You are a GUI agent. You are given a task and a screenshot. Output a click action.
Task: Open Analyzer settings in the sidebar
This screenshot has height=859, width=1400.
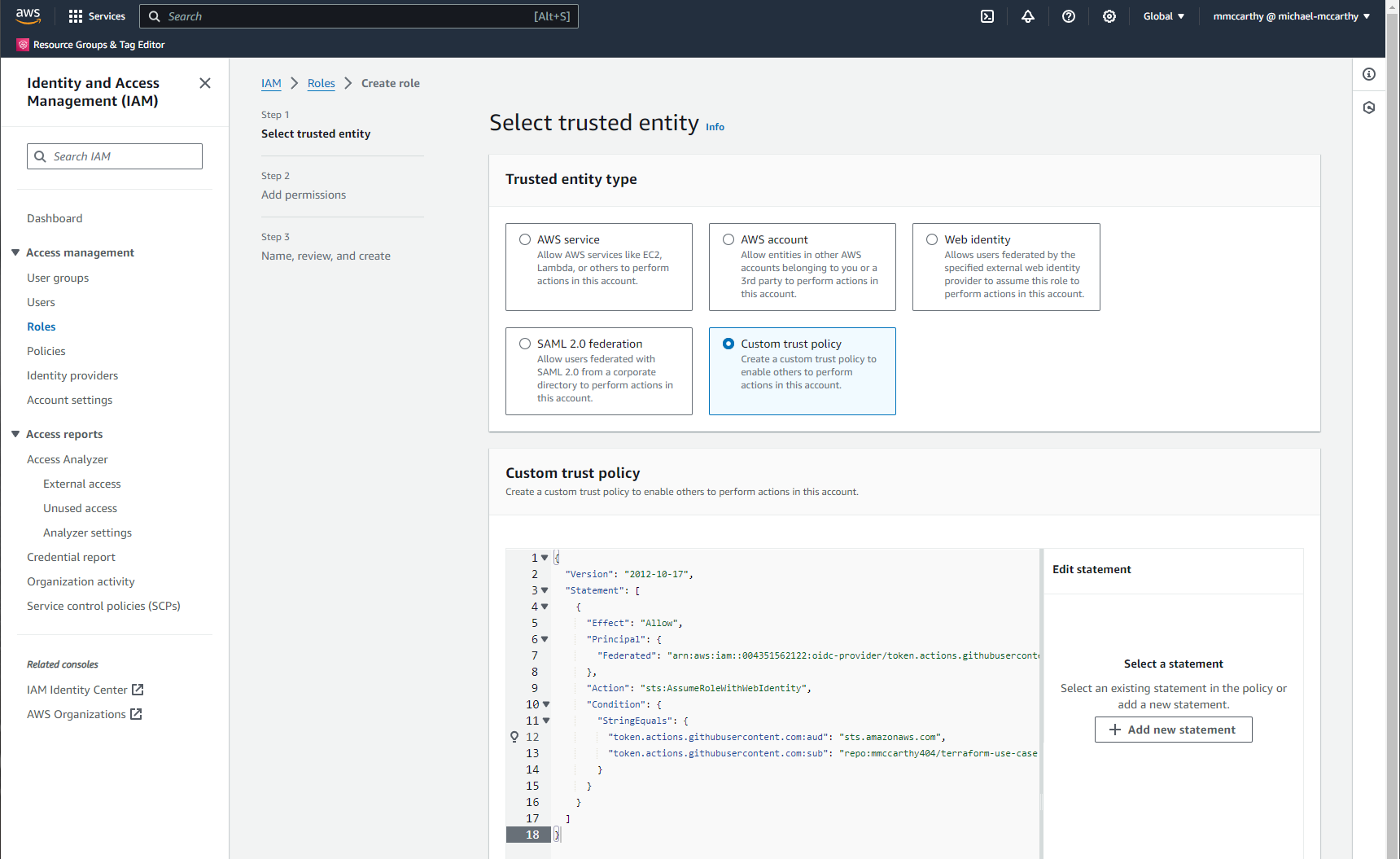tap(88, 532)
